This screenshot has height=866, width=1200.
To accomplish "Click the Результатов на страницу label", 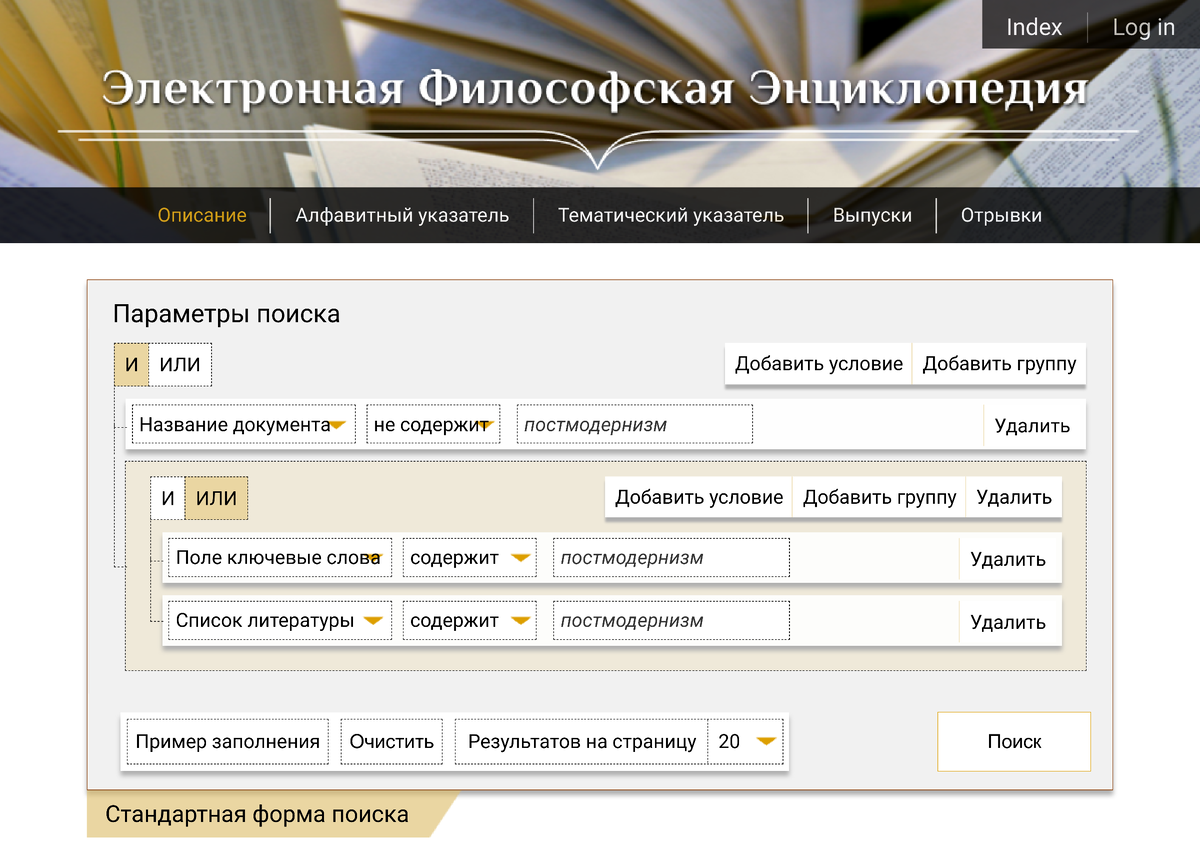I will coord(582,741).
